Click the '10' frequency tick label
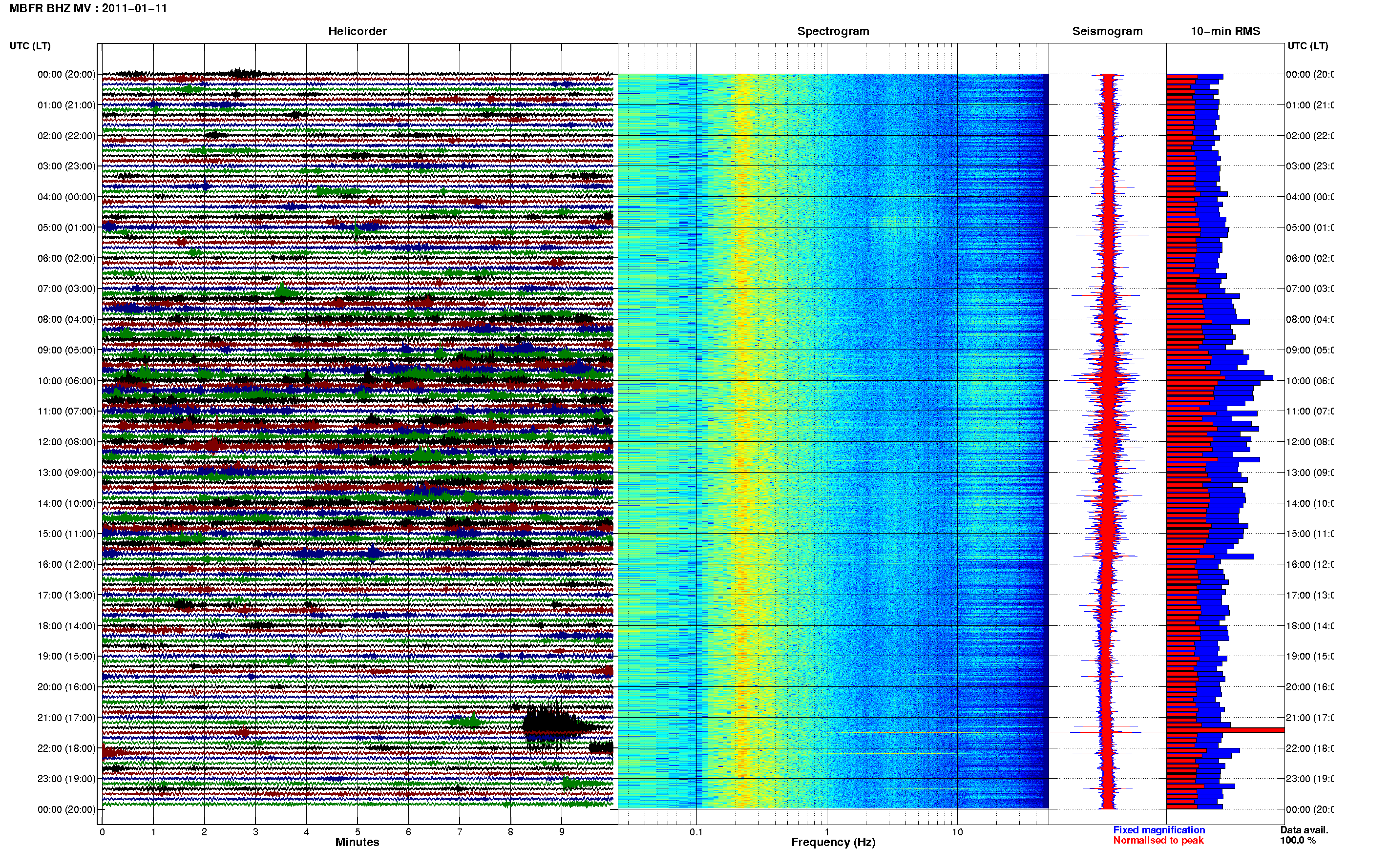The width and height of the screenshot is (1389, 868). click(957, 832)
